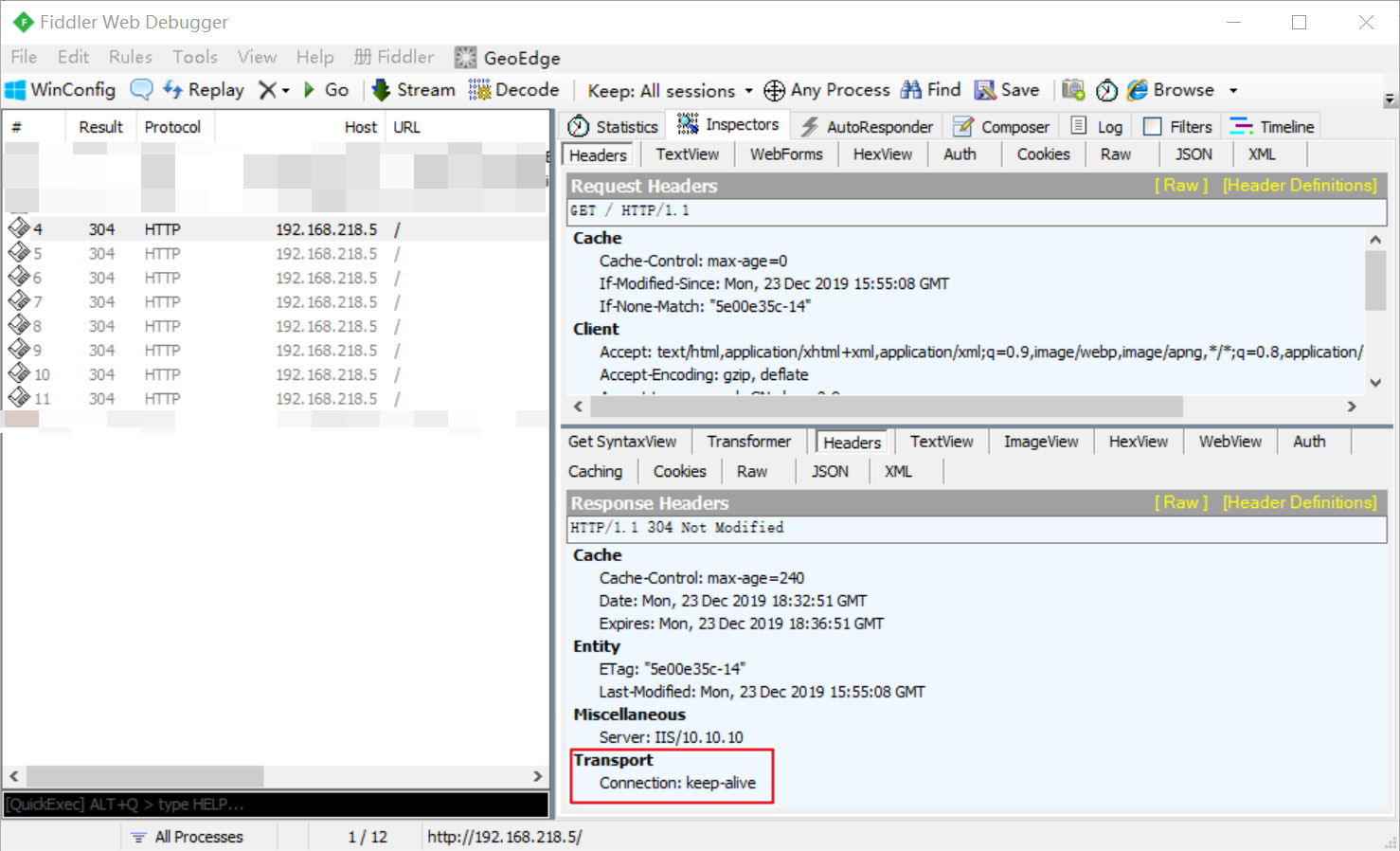Open the Rules menu
The image size is (1400, 851).
130,57
